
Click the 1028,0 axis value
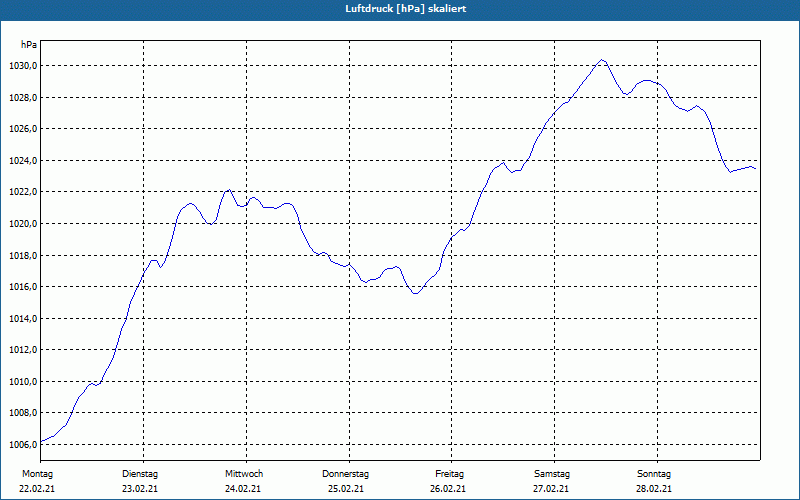click(23, 97)
